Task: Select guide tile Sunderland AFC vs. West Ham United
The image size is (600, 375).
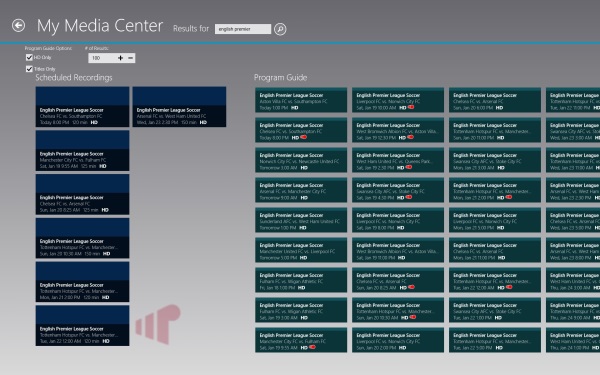Action: point(301,220)
